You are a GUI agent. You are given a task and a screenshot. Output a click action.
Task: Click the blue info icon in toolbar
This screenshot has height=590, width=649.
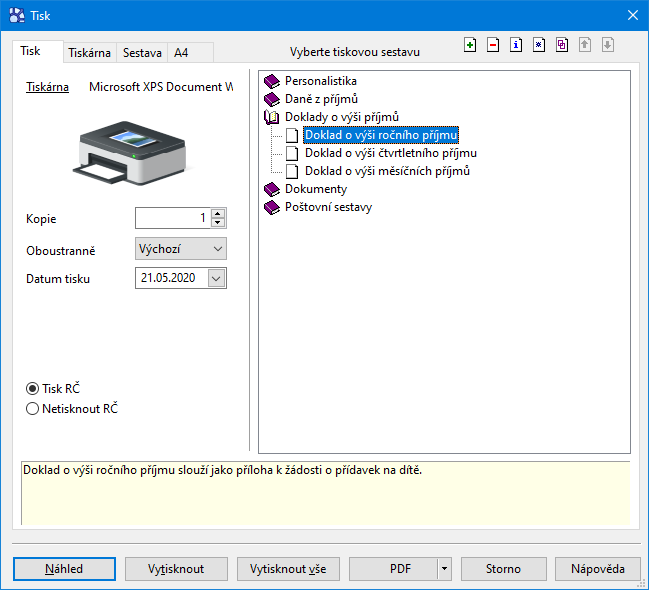coord(516,45)
